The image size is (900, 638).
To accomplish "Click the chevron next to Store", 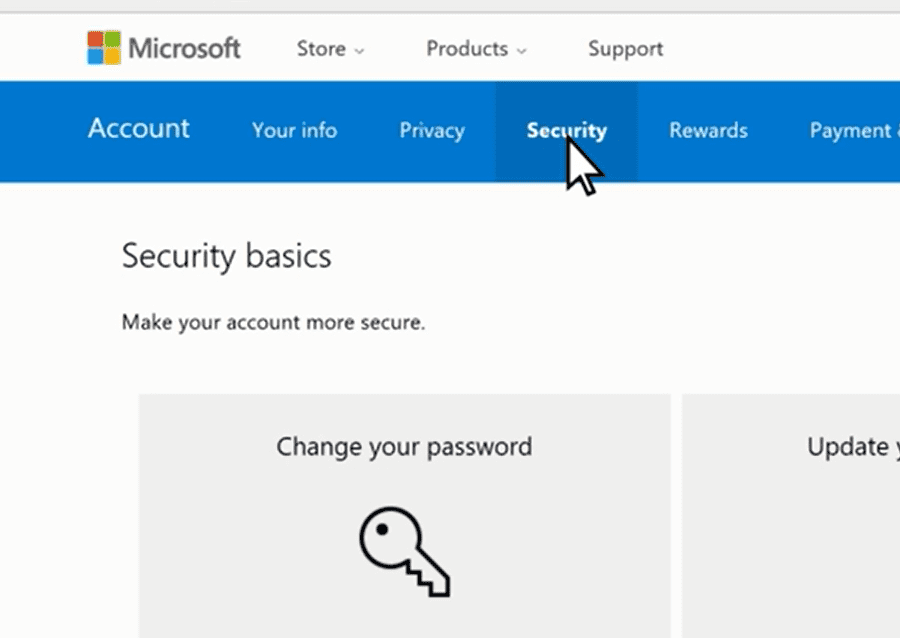I will click(358, 50).
